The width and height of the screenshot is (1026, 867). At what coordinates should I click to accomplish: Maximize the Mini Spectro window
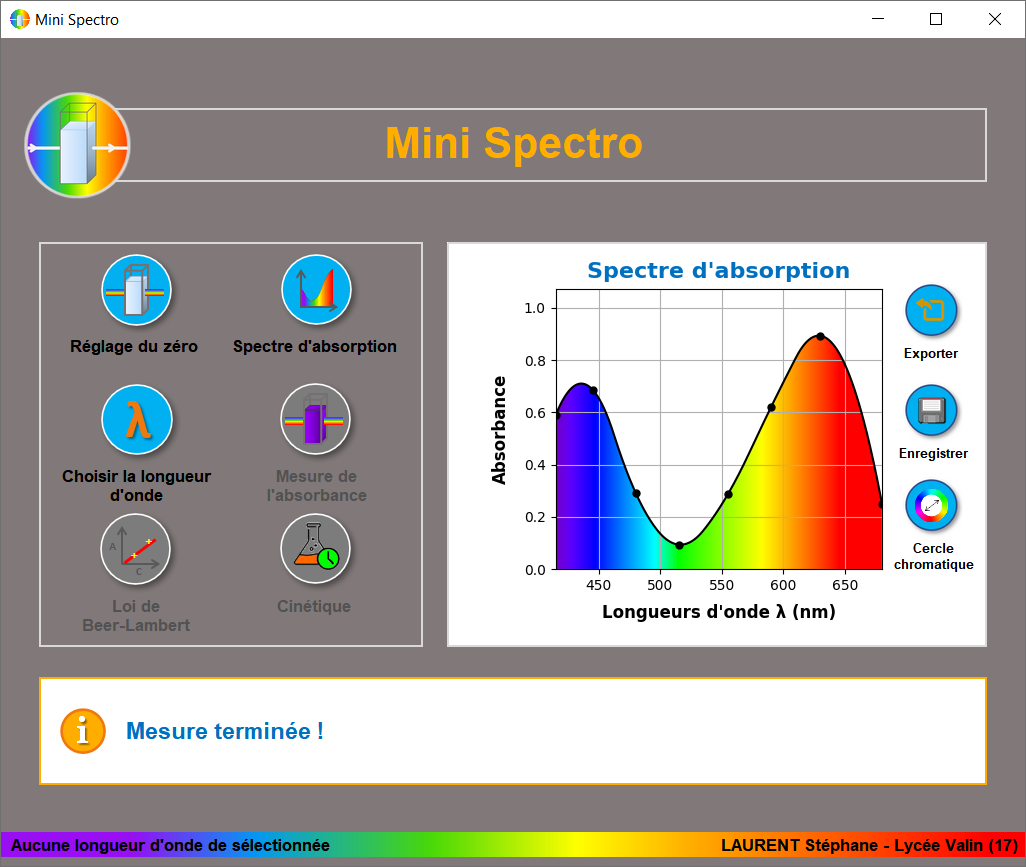(x=936, y=19)
